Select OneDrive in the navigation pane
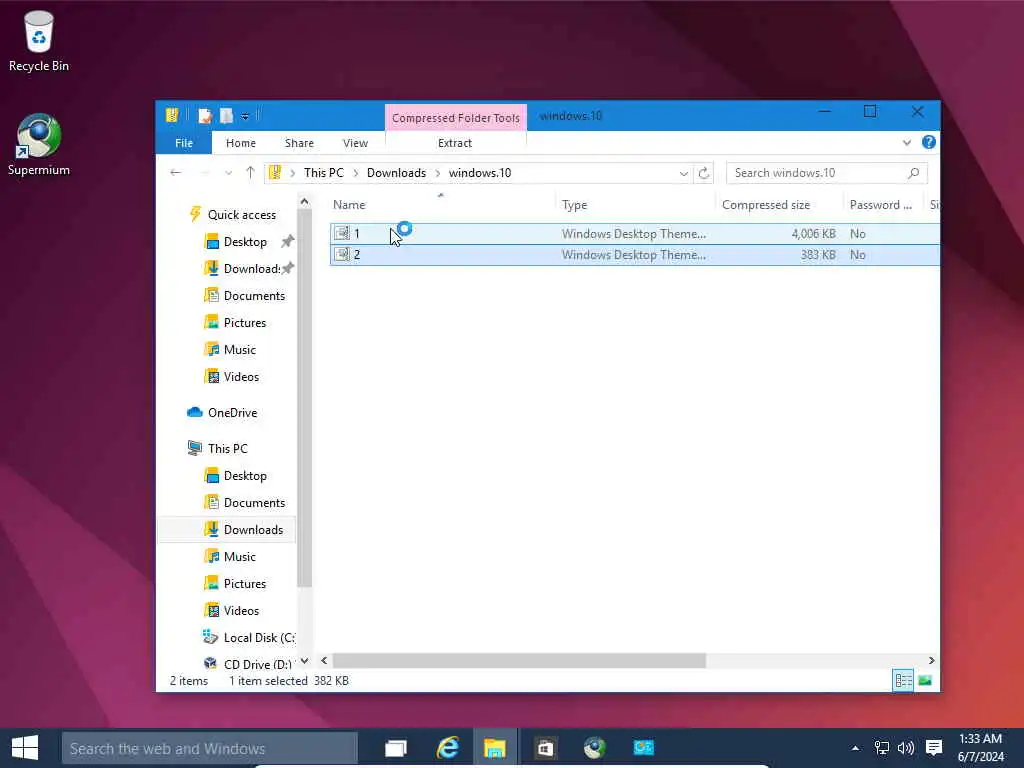 (x=232, y=413)
